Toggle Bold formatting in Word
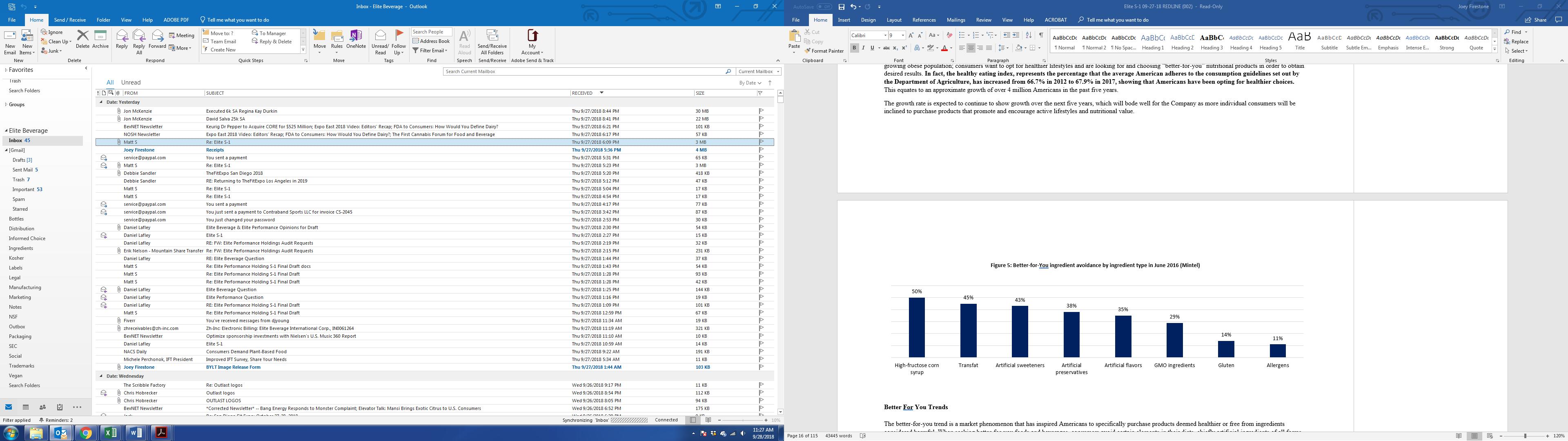This screenshot has width=1568, height=441. (x=854, y=48)
